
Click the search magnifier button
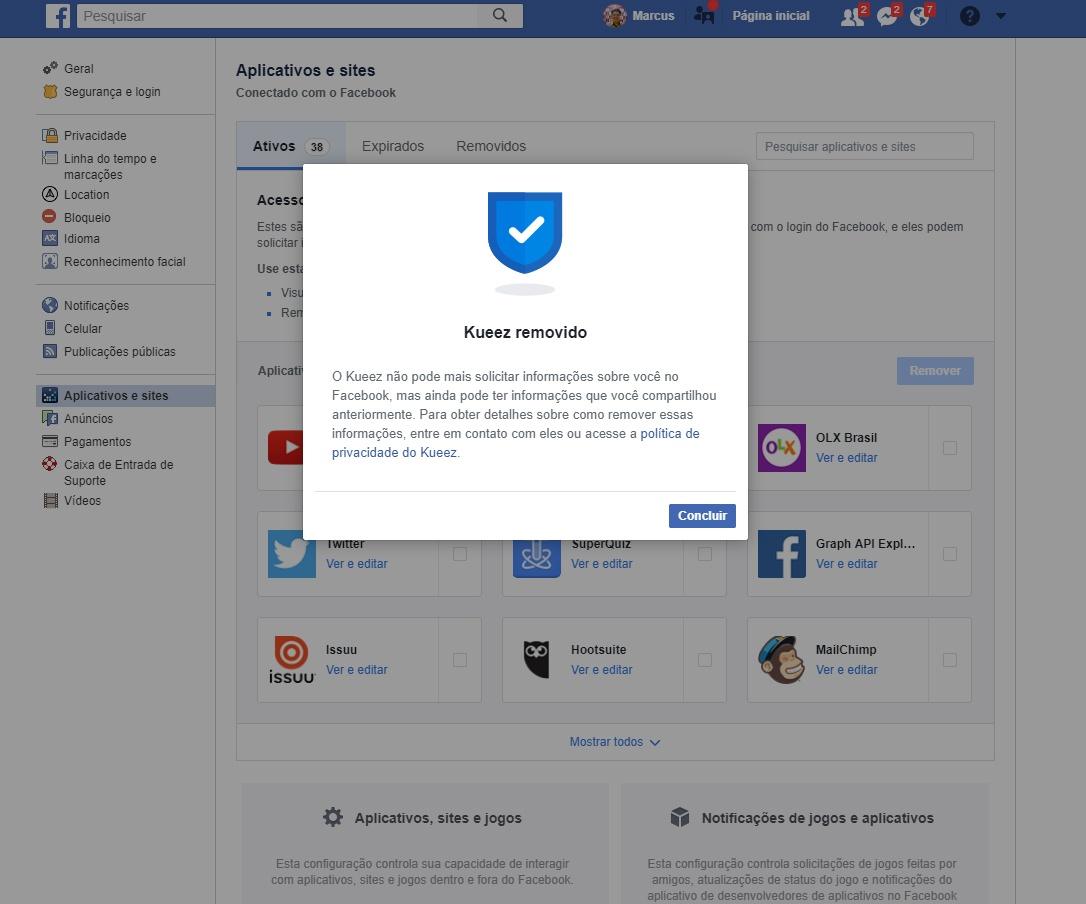(x=499, y=15)
